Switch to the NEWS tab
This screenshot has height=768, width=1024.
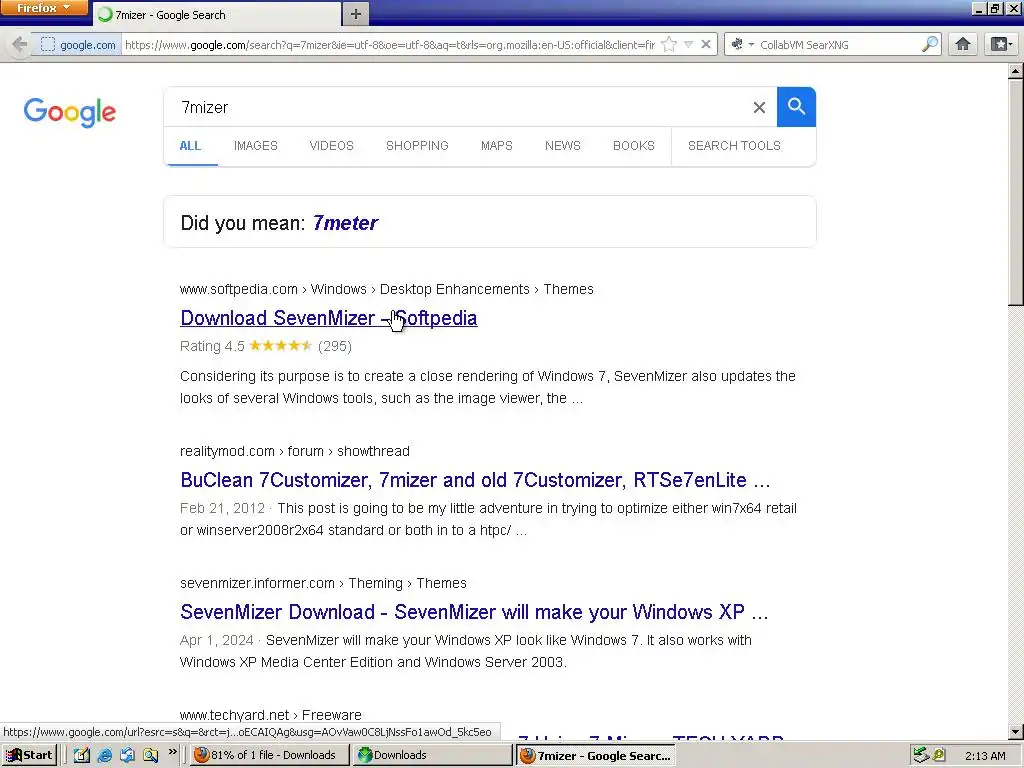tap(562, 146)
